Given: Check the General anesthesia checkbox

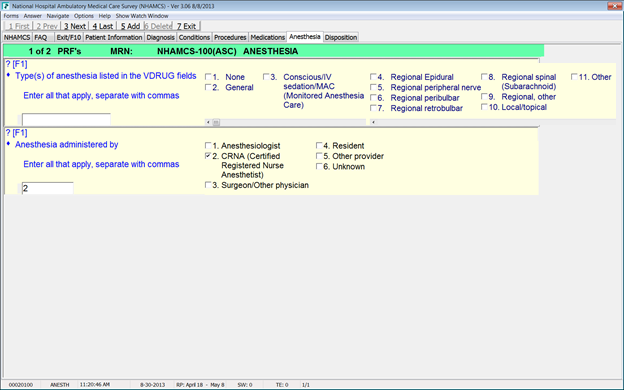Looking at the screenshot, I should pos(208,87).
